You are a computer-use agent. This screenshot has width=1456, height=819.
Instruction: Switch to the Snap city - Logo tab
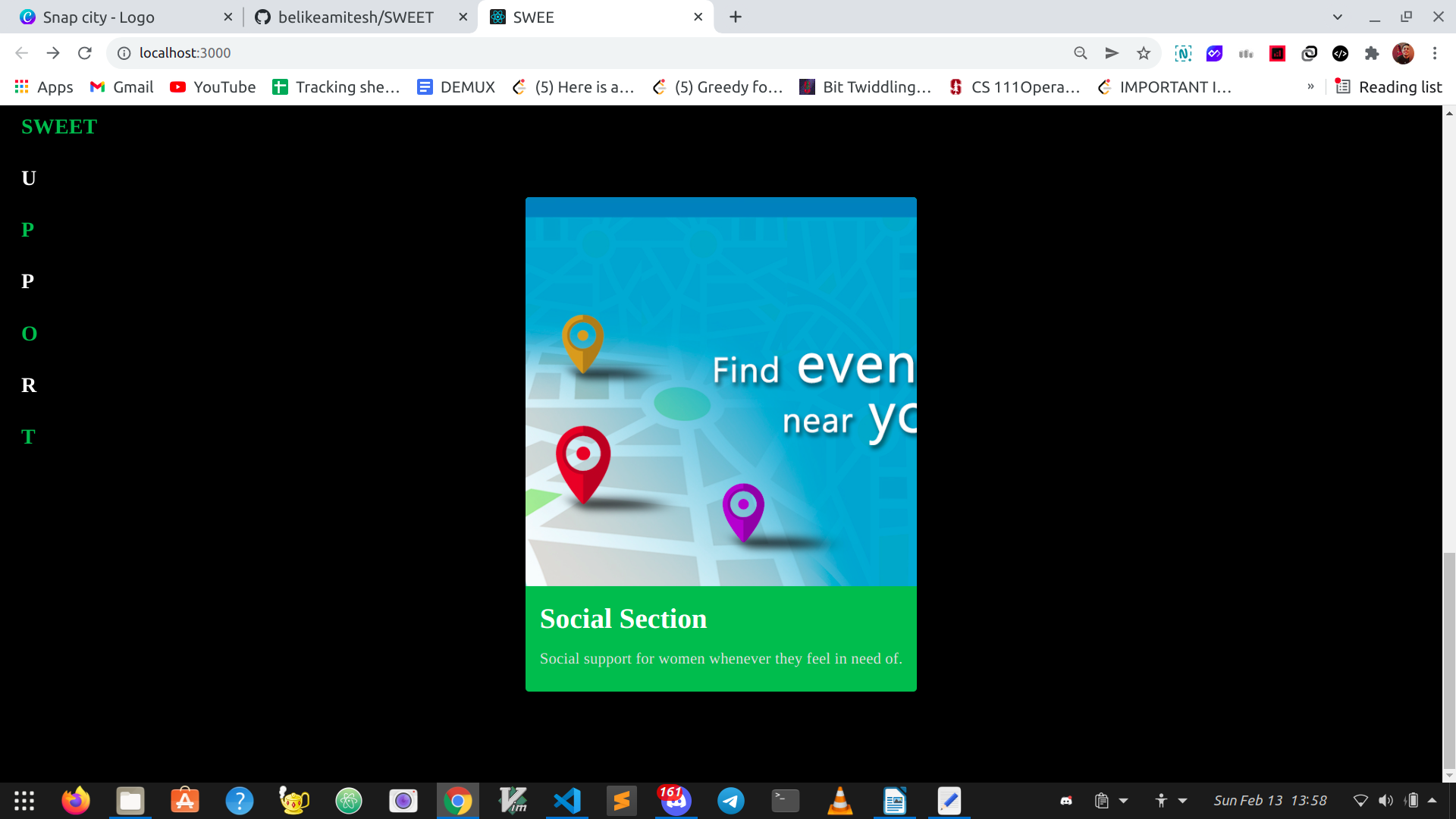[x=99, y=17]
